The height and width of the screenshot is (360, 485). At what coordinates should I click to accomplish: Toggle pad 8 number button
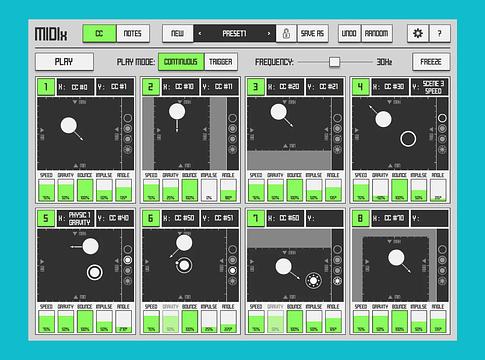point(360,218)
